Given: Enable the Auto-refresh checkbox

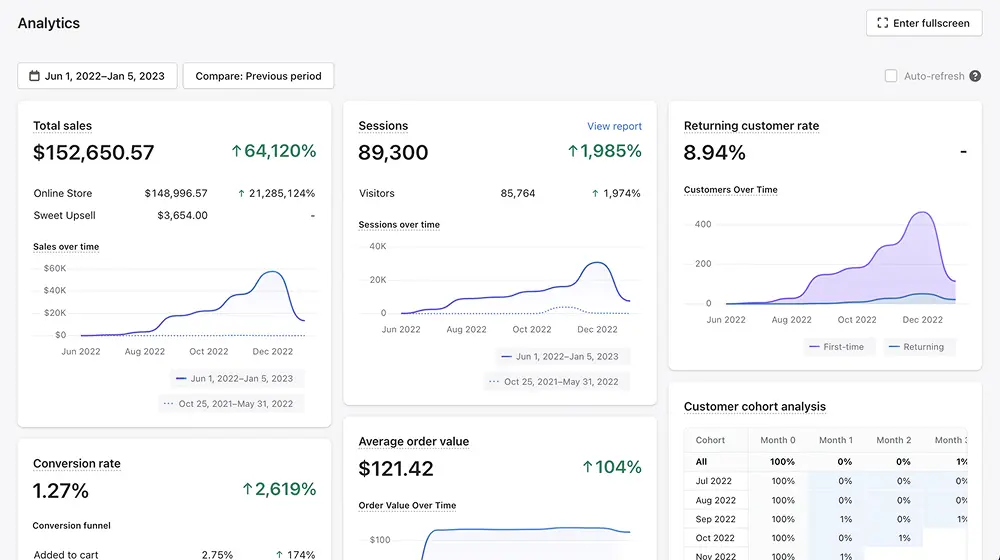Looking at the screenshot, I should pos(891,76).
